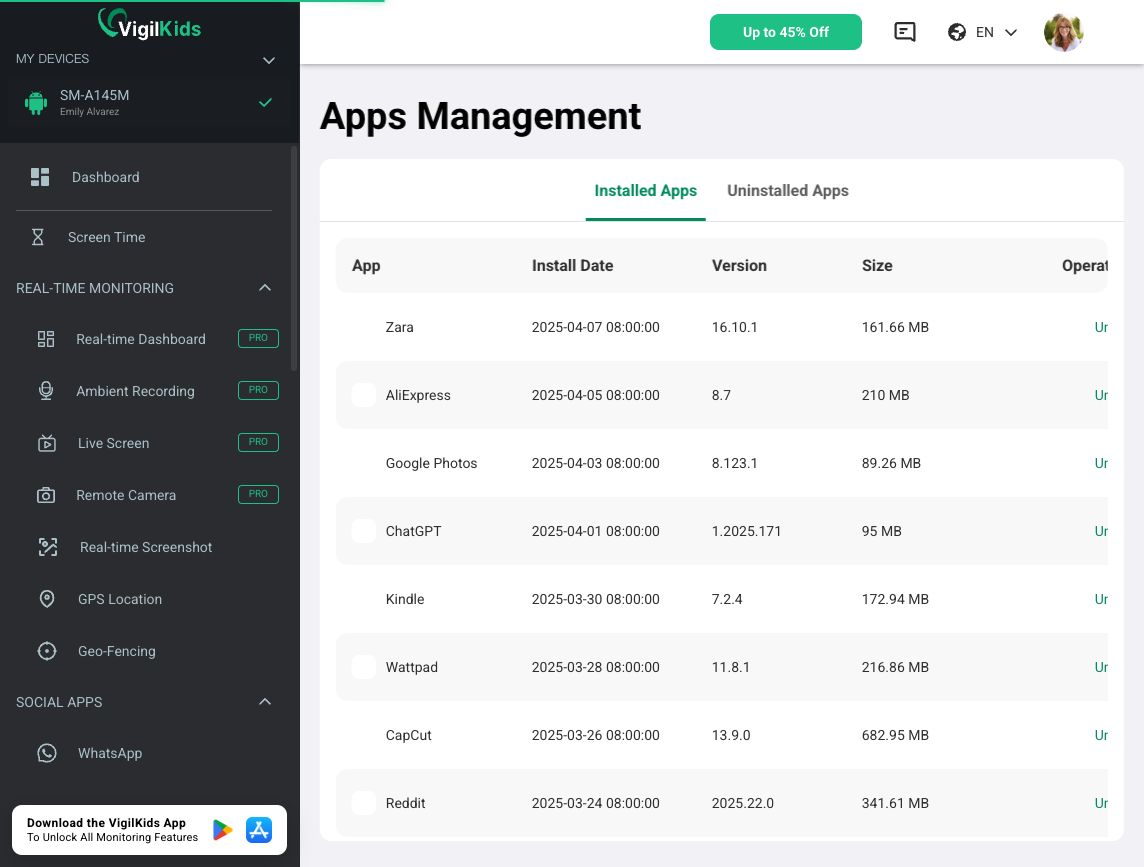Click the Install Date column header

click(x=572, y=266)
